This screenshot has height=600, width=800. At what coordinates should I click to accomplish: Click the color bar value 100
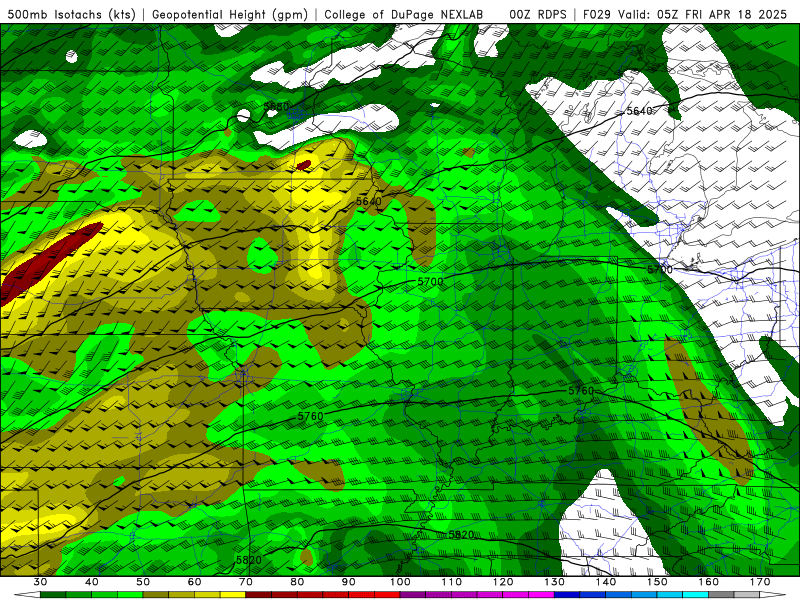point(400,582)
